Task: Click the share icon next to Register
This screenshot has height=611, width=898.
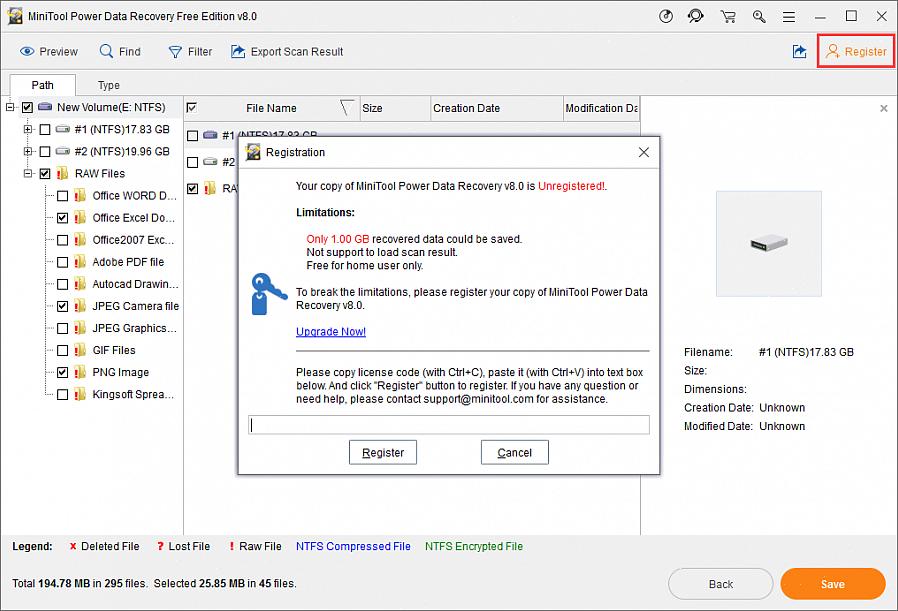Action: point(799,52)
